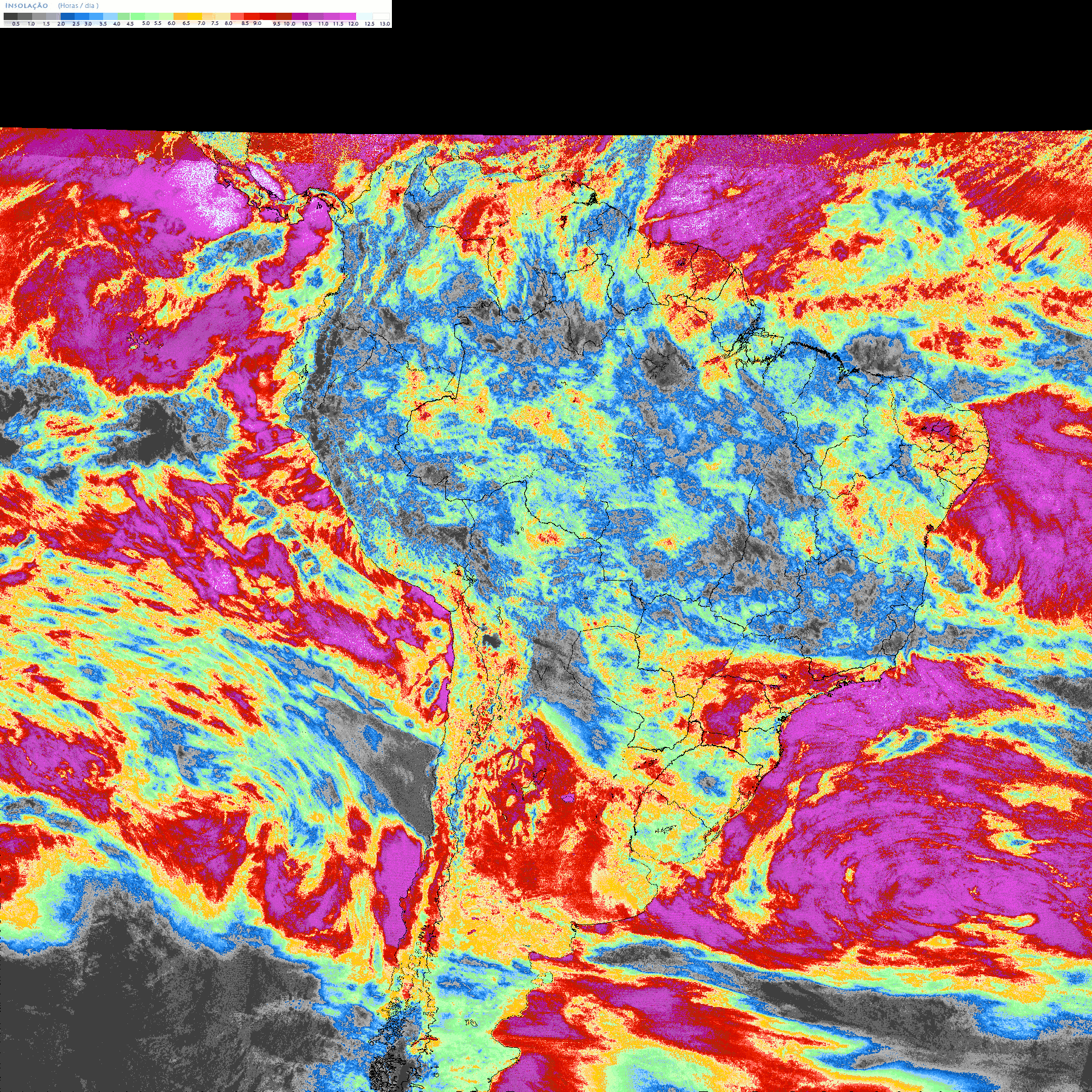Click the '7.0' legend value
Screen dimensions: 1092x1092
click(x=201, y=23)
